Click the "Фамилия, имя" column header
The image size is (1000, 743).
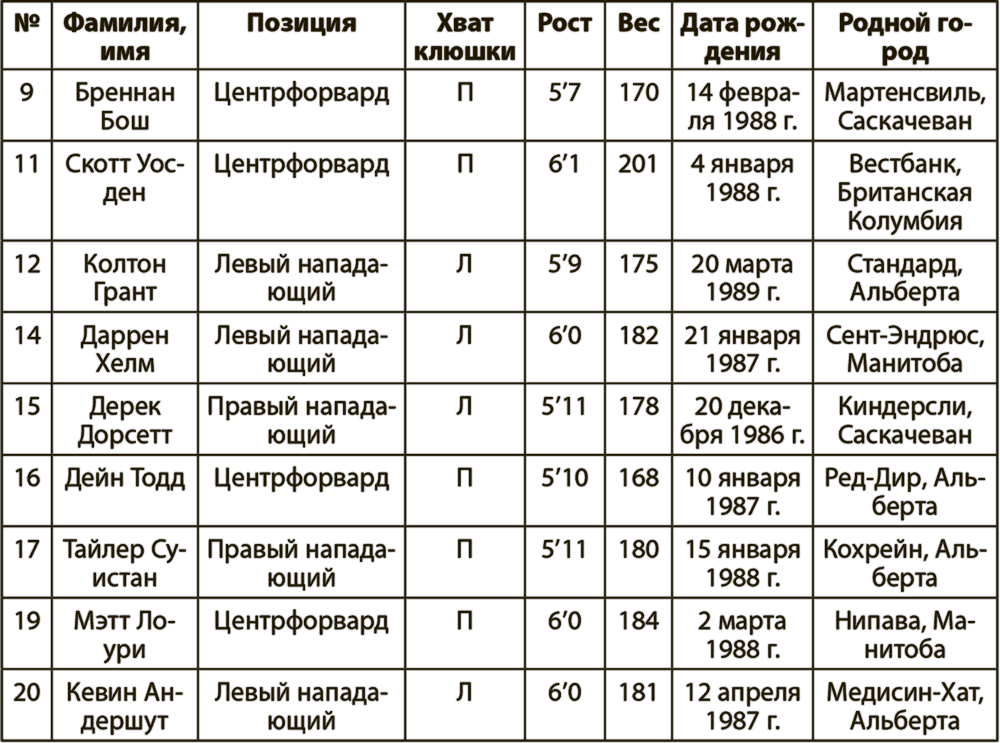(x=125, y=37)
